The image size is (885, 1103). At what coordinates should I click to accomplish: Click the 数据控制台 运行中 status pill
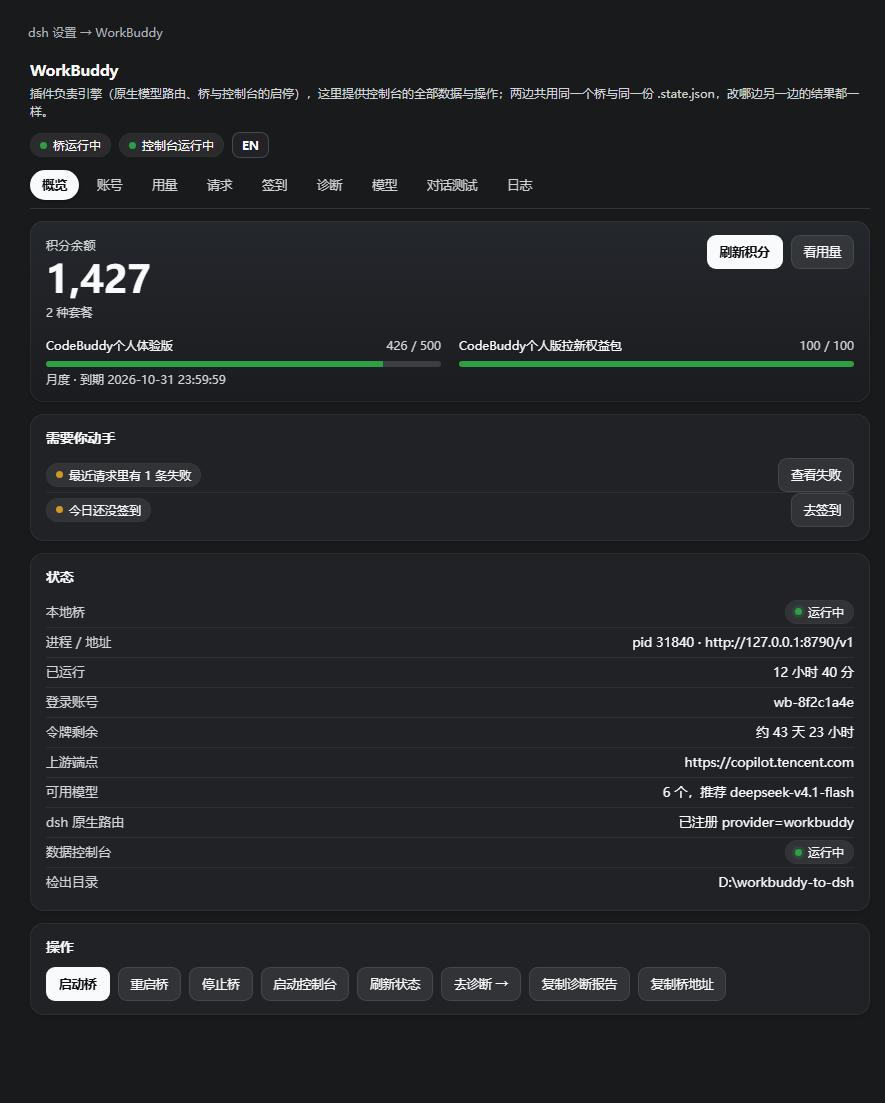coord(820,852)
